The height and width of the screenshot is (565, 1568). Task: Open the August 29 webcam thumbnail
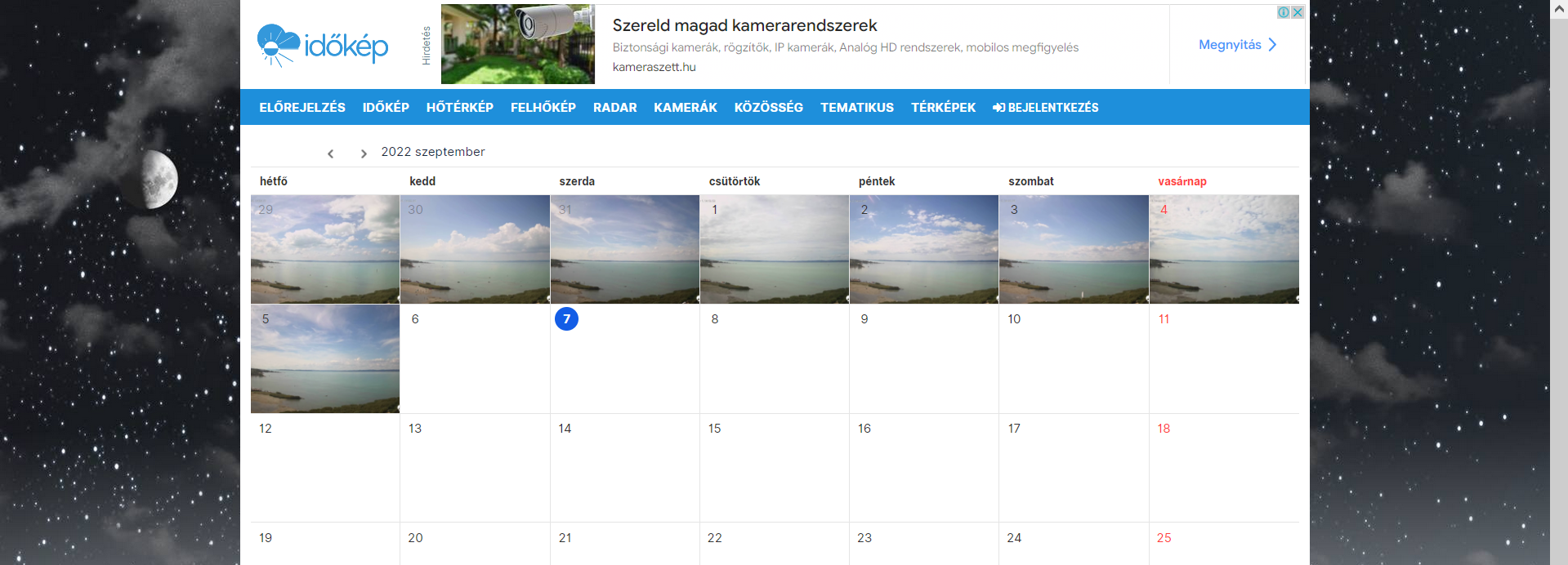click(x=325, y=249)
